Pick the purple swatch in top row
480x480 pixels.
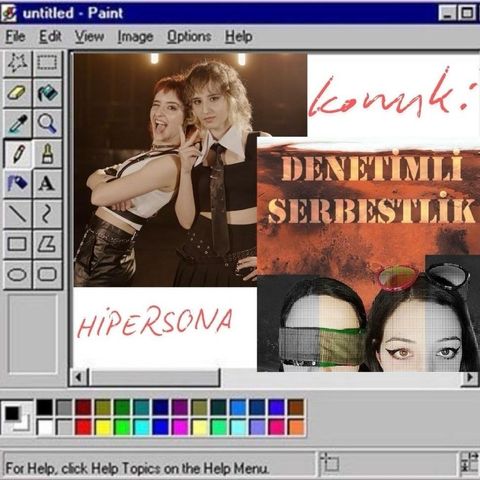(180, 407)
